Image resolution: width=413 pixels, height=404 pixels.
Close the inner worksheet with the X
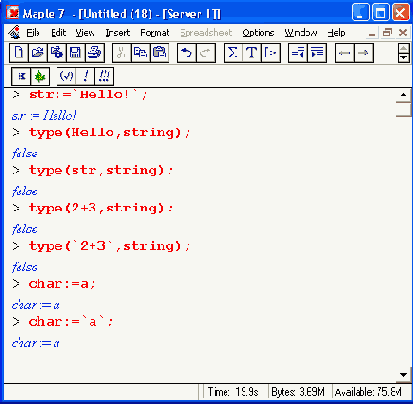pos(403,32)
